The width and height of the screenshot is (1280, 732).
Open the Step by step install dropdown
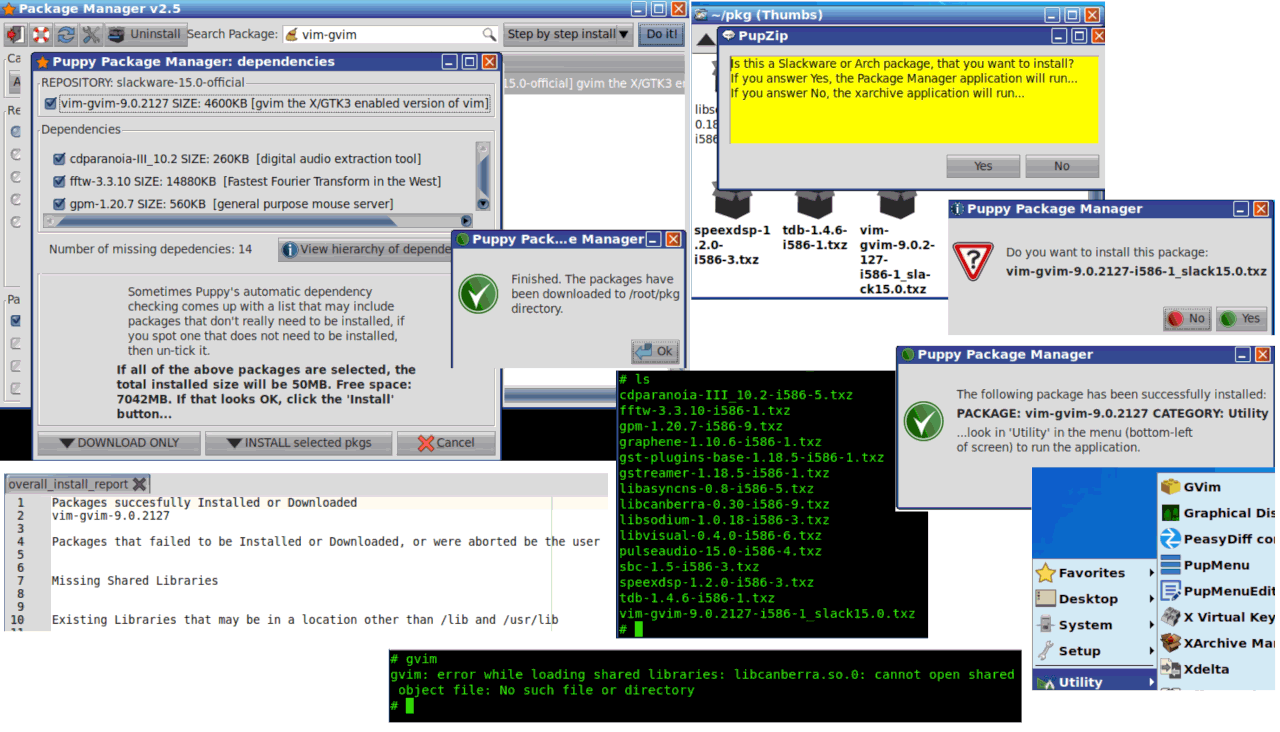[568, 34]
